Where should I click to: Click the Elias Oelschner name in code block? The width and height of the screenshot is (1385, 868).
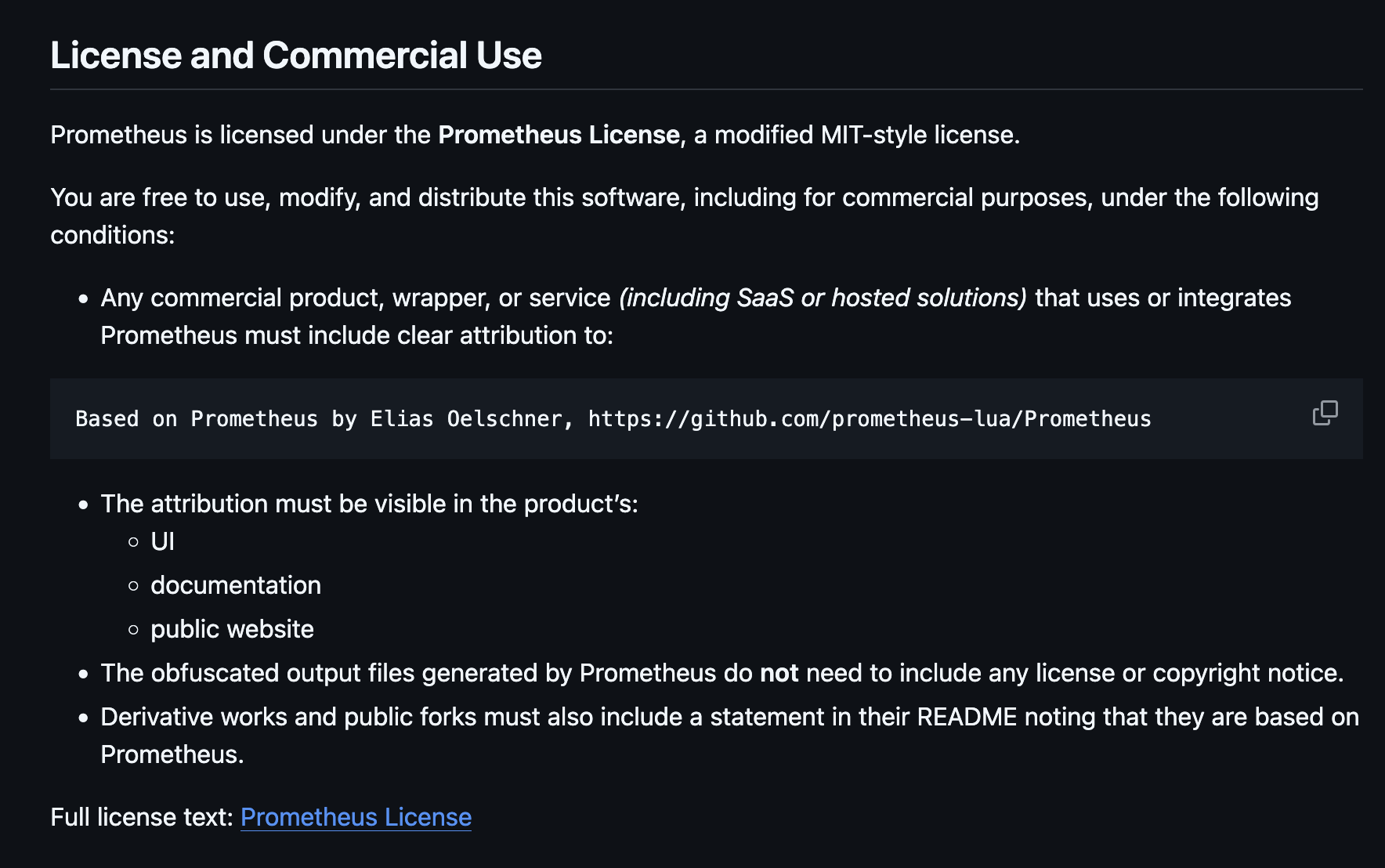(x=466, y=419)
